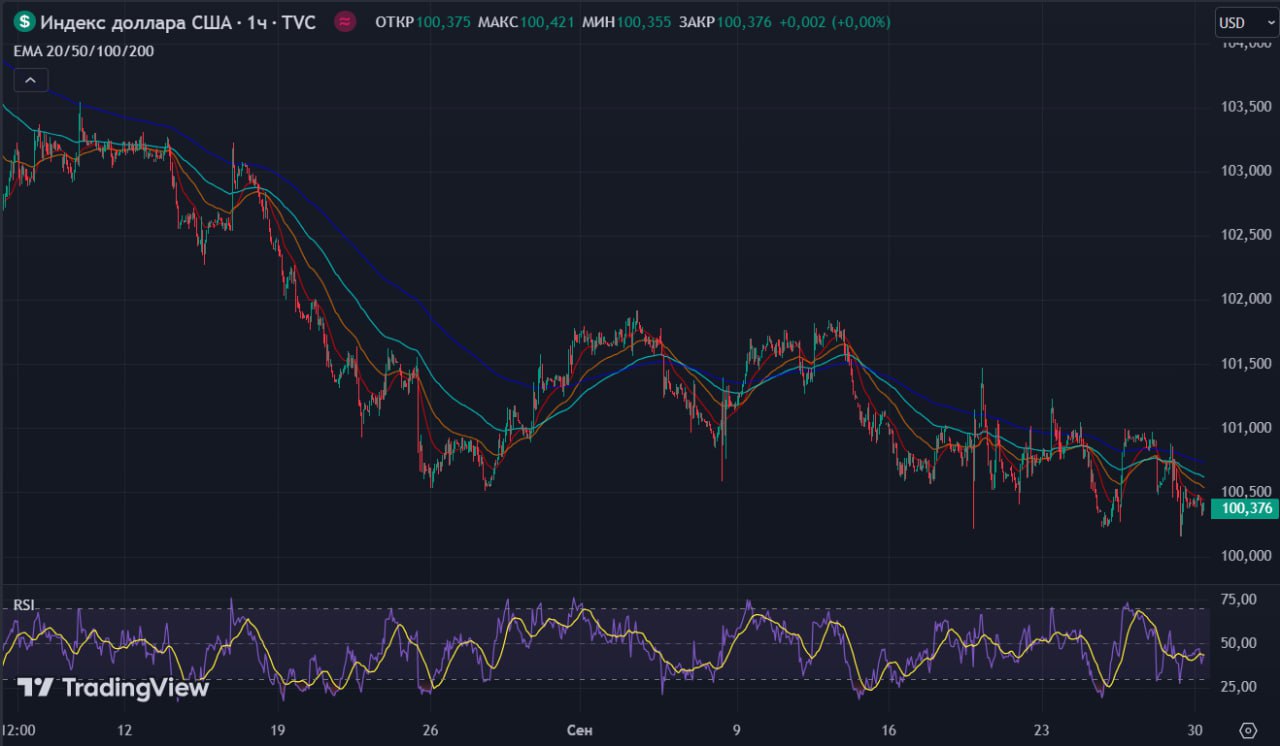Select the RSI indicator label
This screenshot has width=1280, height=746.
23,604
